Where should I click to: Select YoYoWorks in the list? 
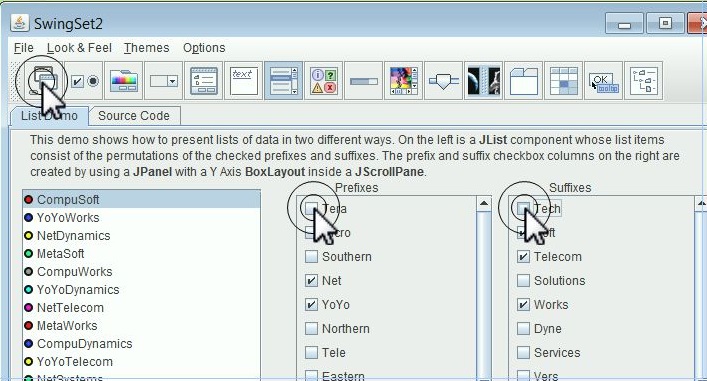[x=142, y=217]
